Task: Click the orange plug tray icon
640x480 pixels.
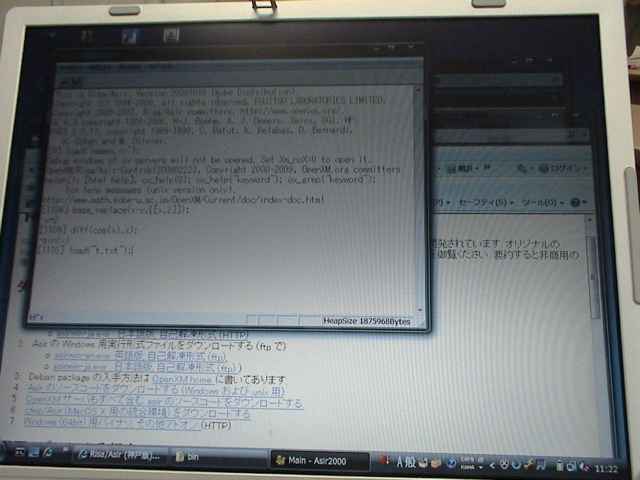Action: click(529, 464)
